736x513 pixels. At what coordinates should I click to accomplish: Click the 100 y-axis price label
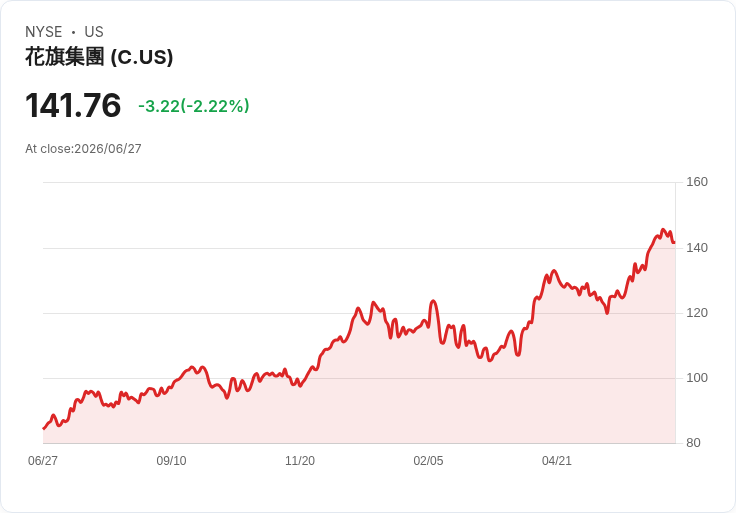[697, 378]
